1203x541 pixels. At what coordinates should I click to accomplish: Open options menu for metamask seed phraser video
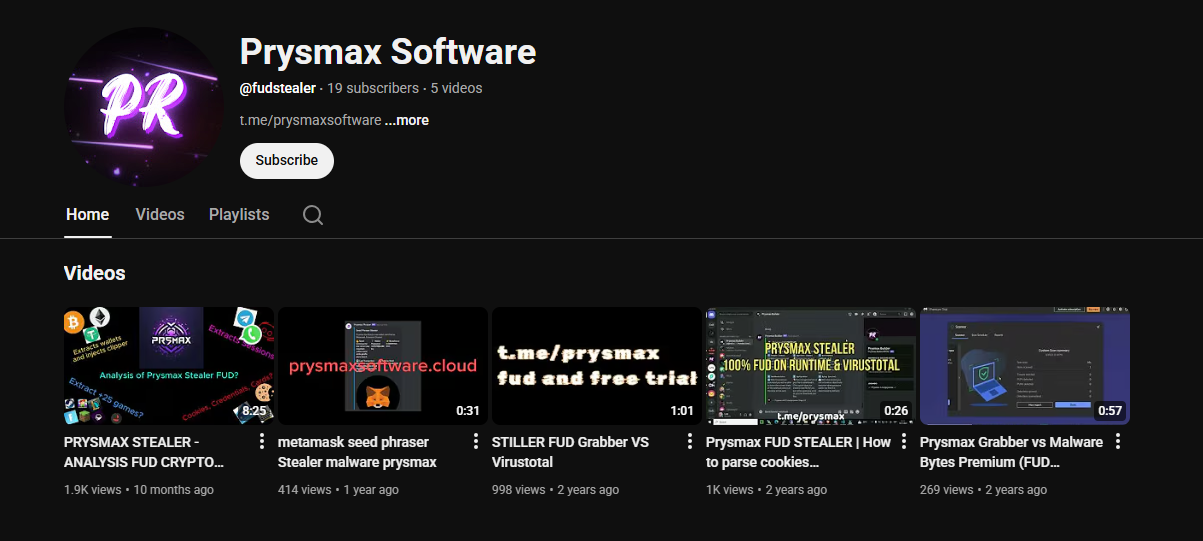(476, 442)
